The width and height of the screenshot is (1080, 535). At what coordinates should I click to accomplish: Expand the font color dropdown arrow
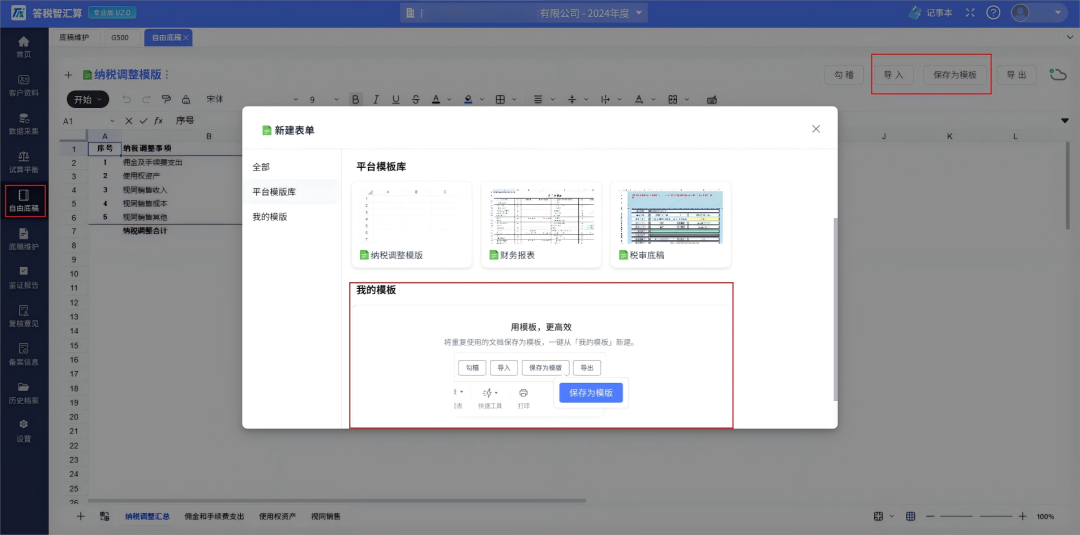[448, 99]
